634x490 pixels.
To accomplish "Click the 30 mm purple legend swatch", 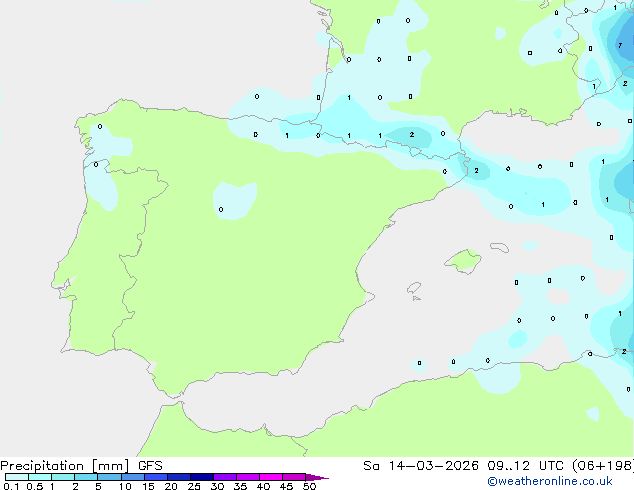I will pos(225,477).
